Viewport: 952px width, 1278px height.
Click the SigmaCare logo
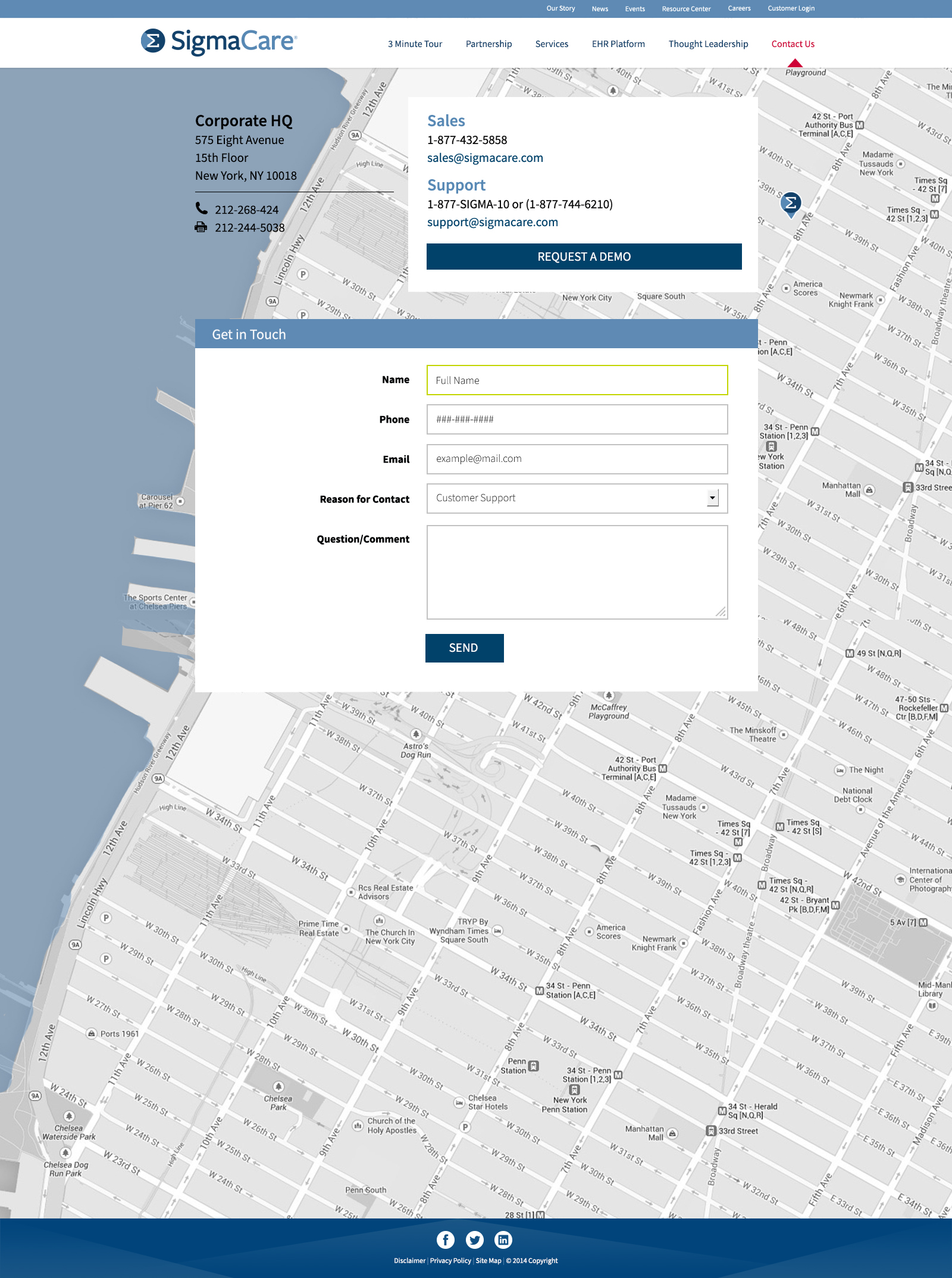click(x=218, y=42)
